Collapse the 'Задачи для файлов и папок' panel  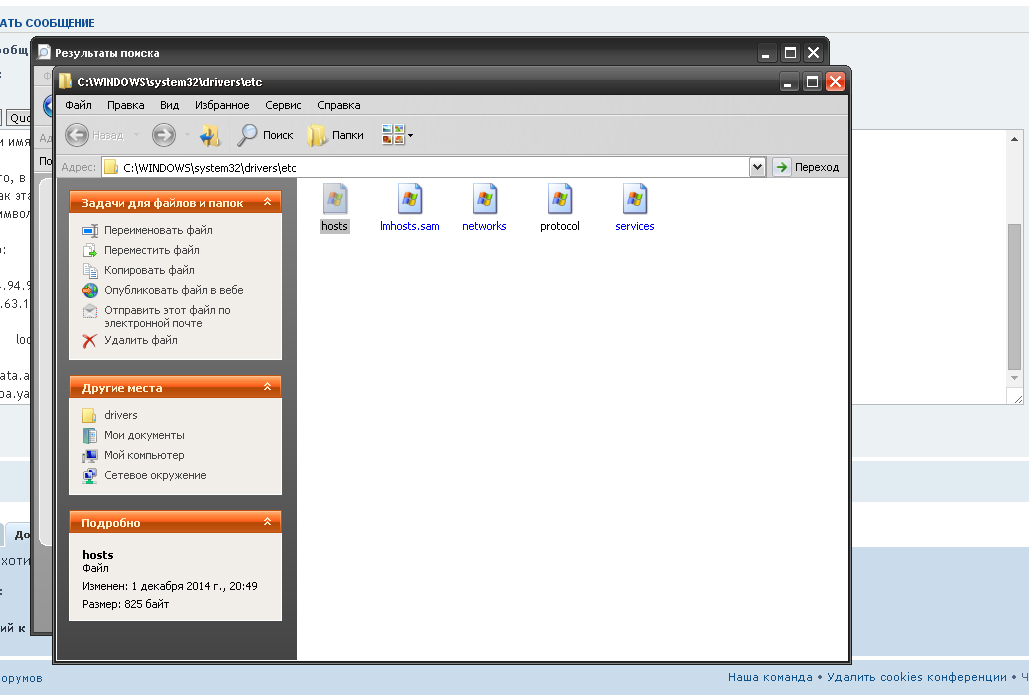pyautogui.click(x=267, y=203)
